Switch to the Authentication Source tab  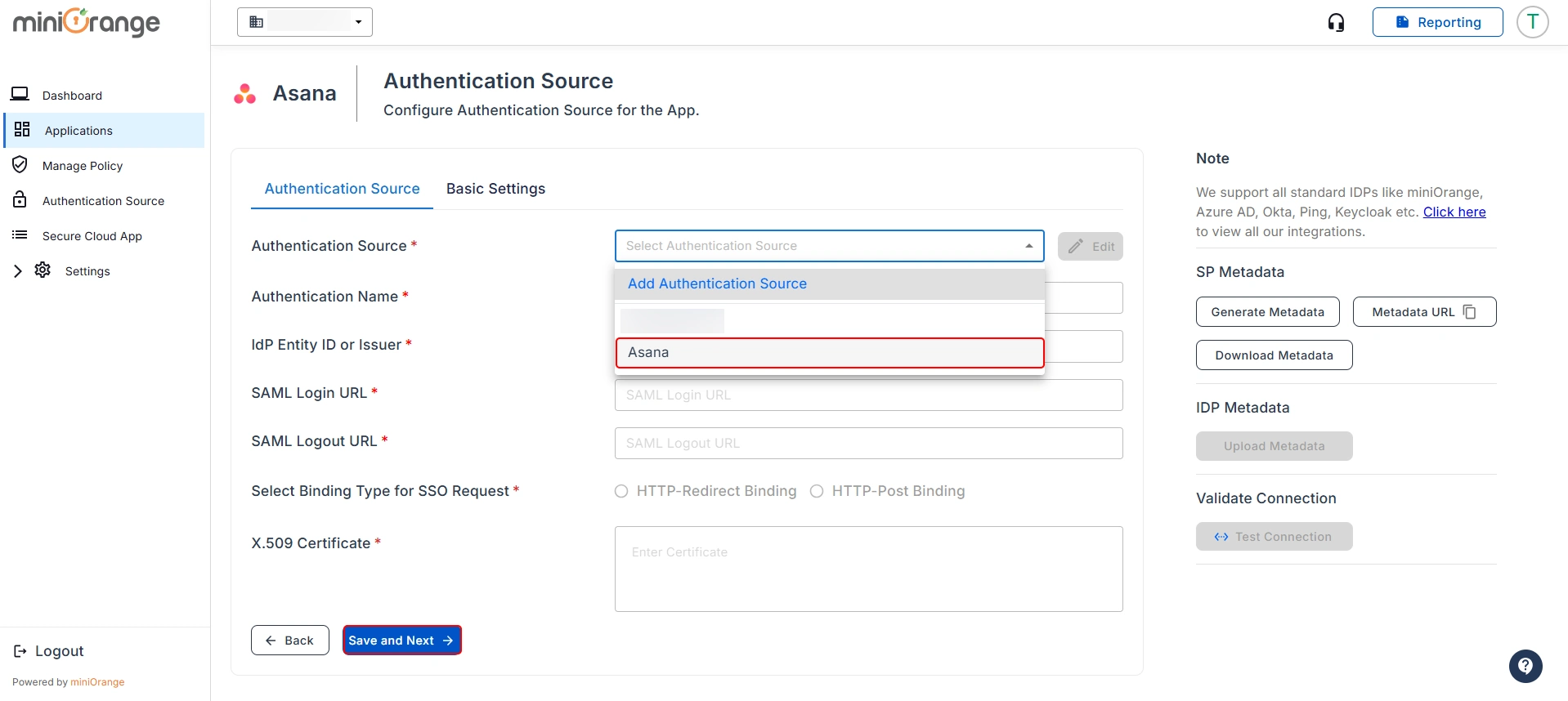342,189
